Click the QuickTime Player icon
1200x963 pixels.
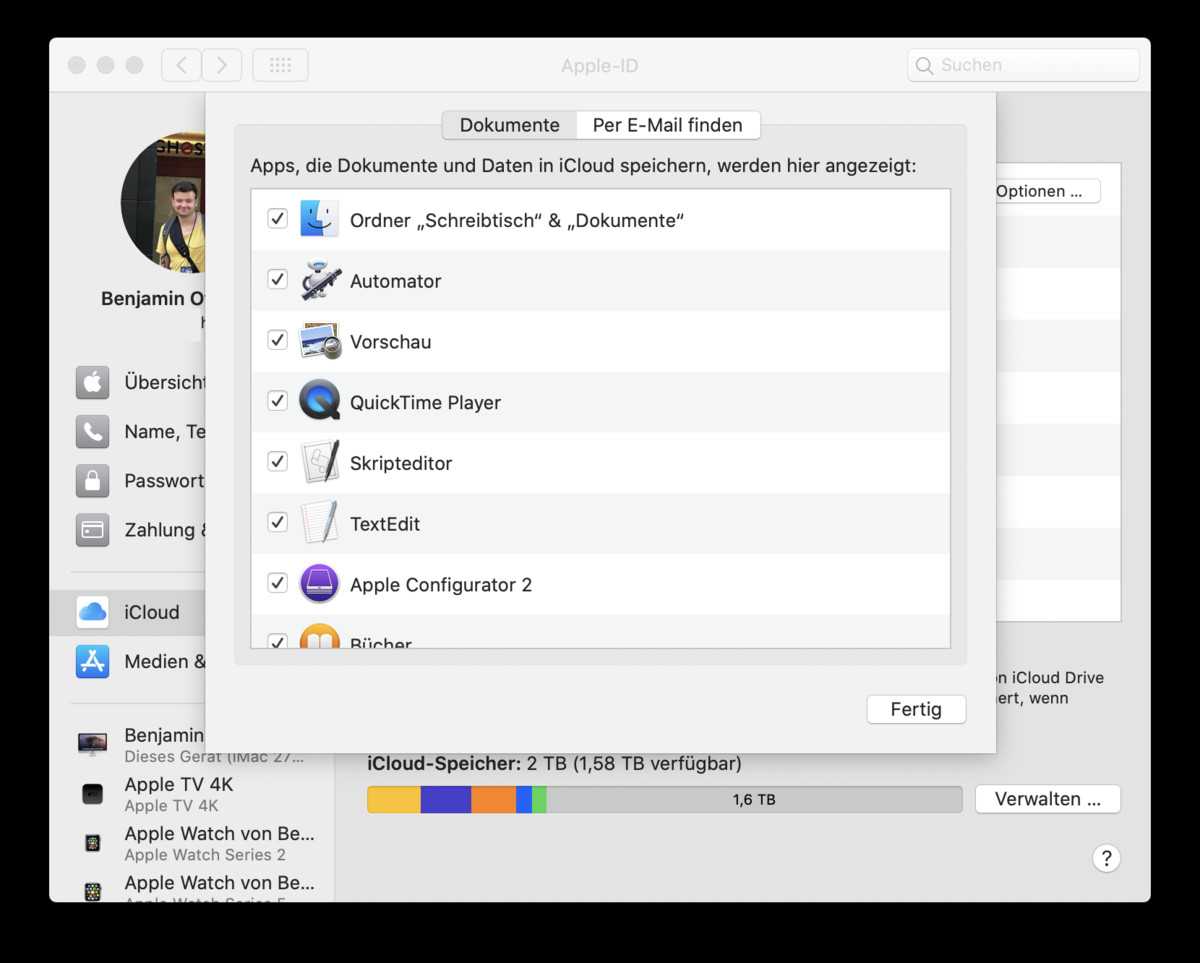(320, 402)
